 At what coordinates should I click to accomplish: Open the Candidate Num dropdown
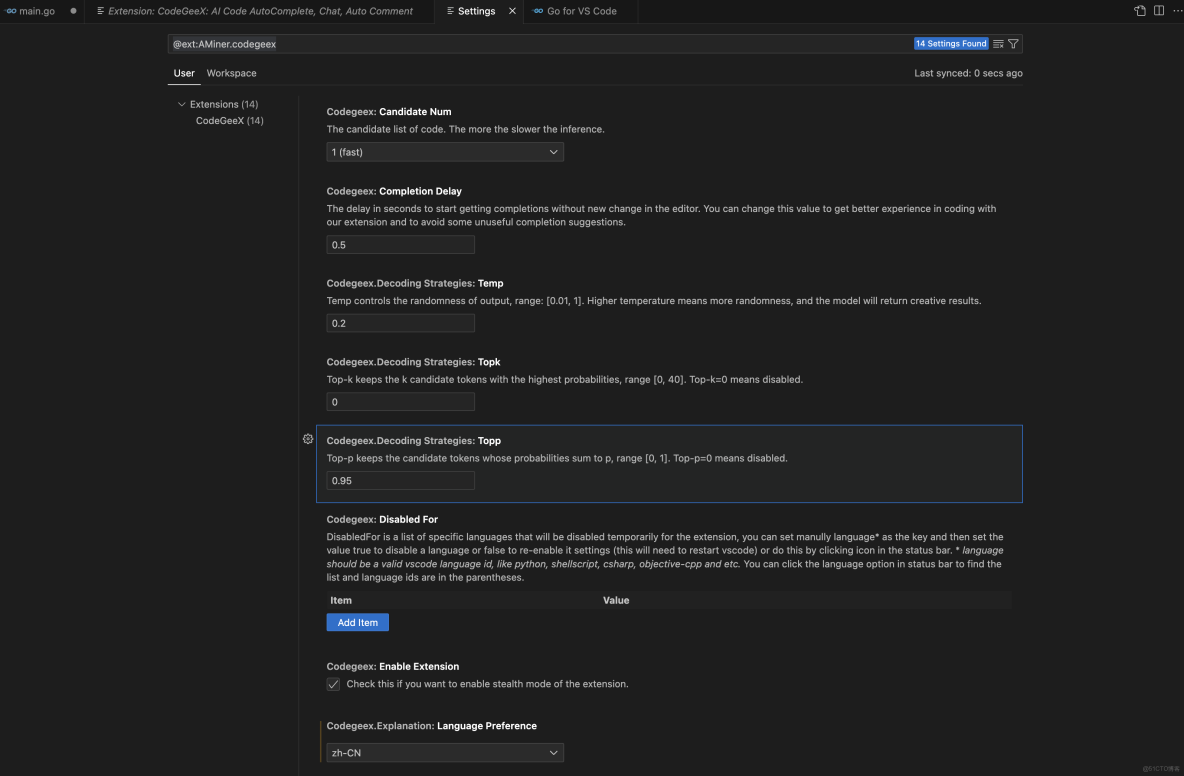445,152
